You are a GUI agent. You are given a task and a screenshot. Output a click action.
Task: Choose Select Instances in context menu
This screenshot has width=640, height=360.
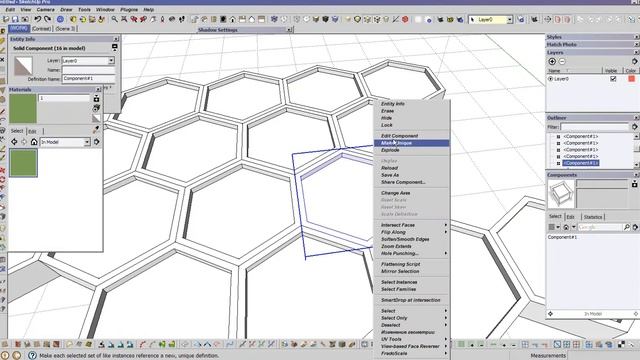click(x=411, y=282)
